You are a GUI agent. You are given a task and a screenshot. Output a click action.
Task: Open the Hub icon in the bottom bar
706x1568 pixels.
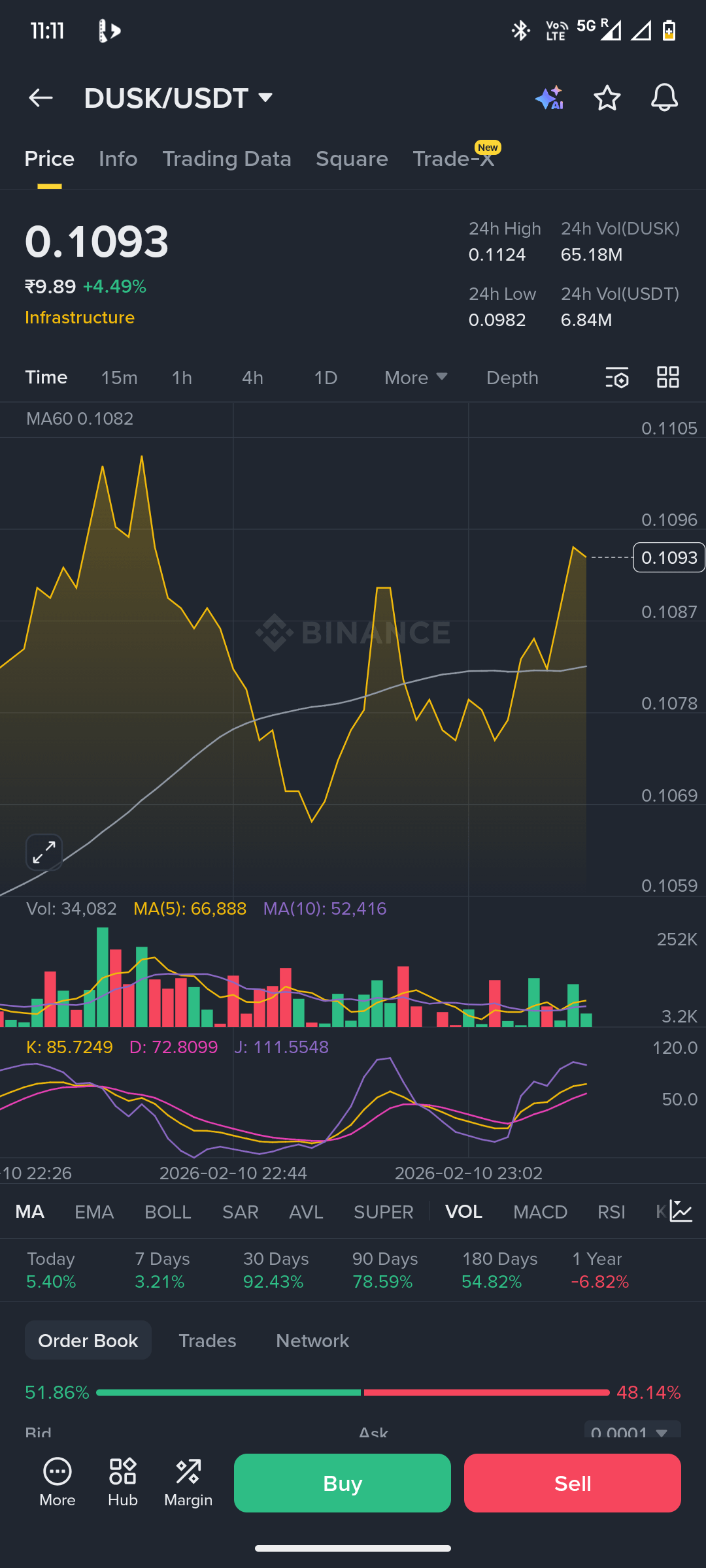(123, 1483)
